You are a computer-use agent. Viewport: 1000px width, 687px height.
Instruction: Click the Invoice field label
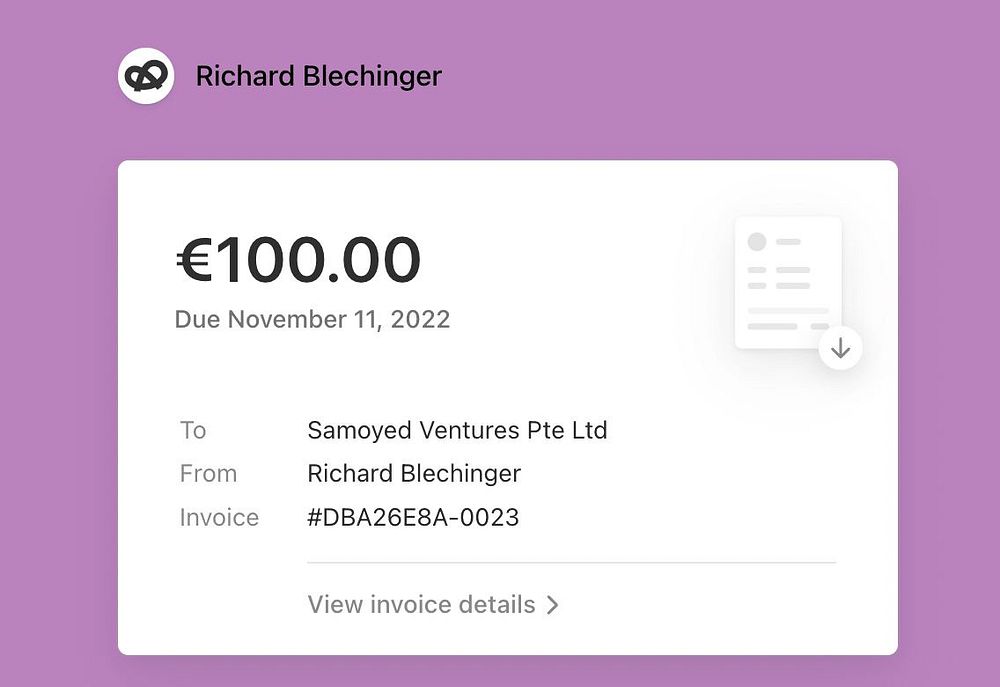(219, 517)
